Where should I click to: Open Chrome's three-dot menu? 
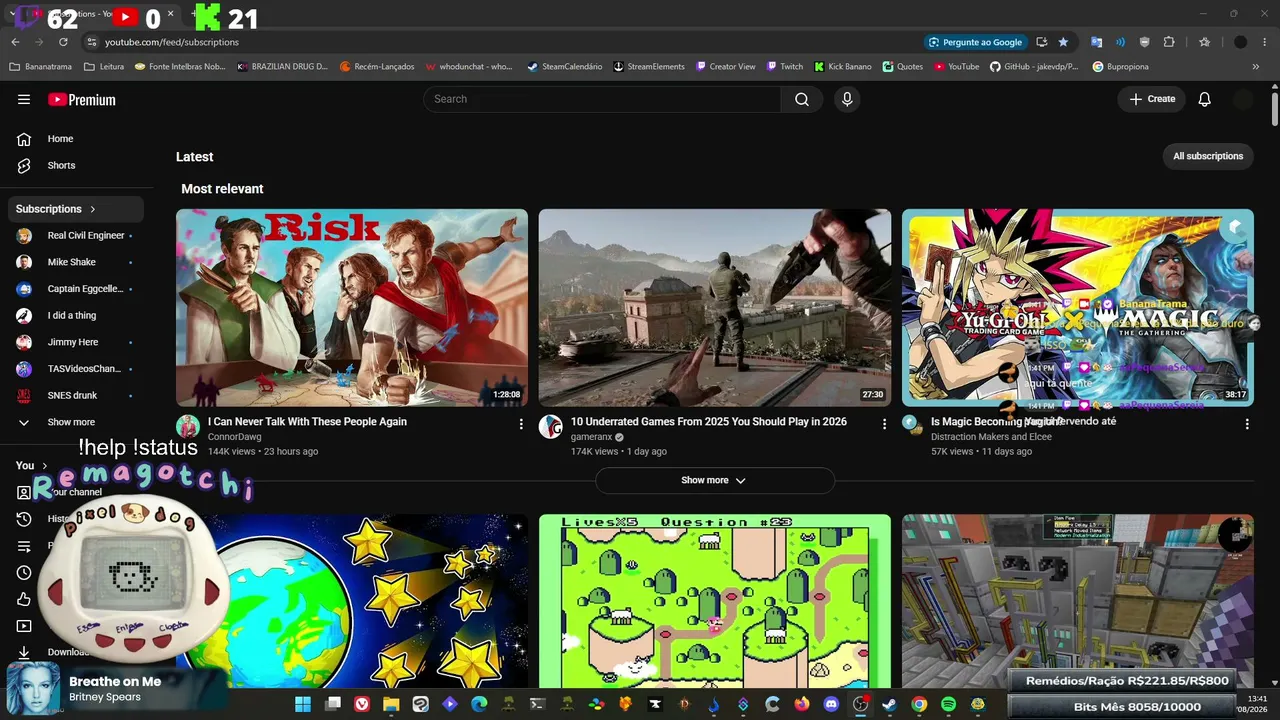tap(1265, 42)
